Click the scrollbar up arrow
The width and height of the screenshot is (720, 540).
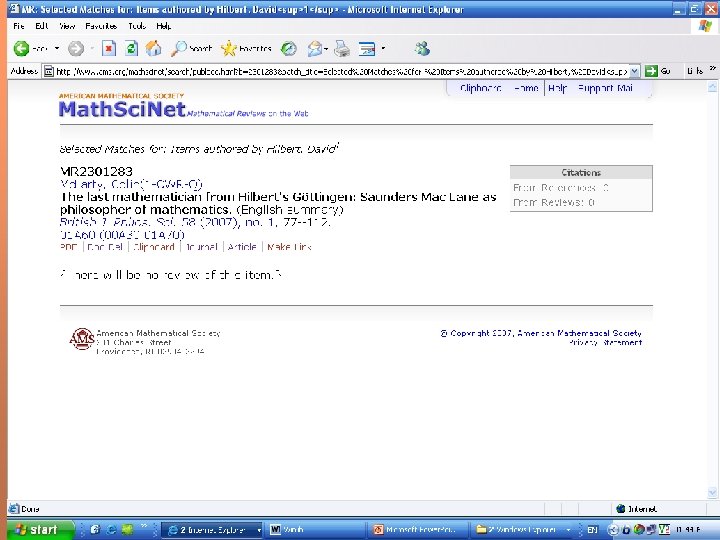[x=712, y=86]
